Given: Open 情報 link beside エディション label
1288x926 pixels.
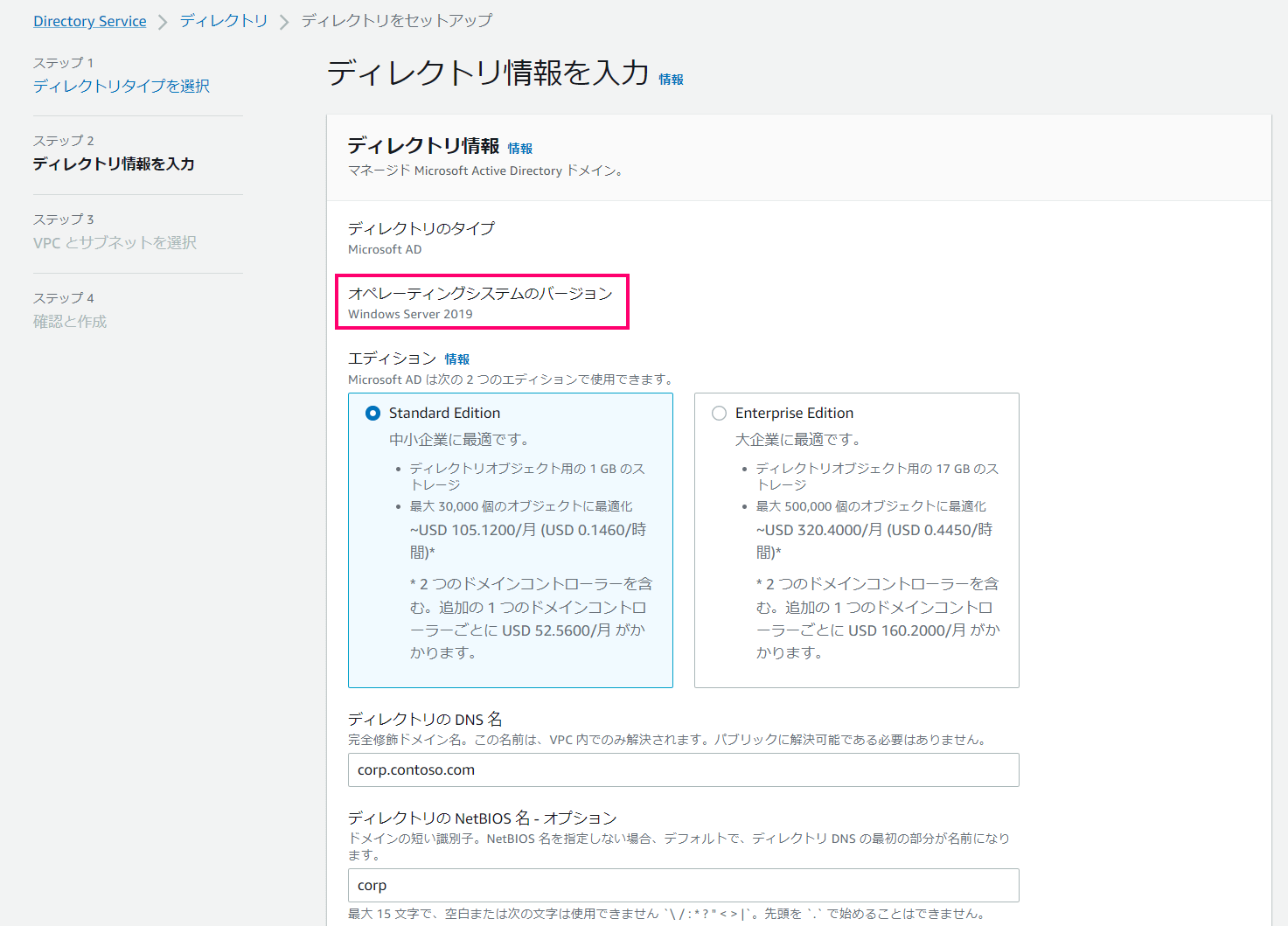Looking at the screenshot, I should (457, 359).
